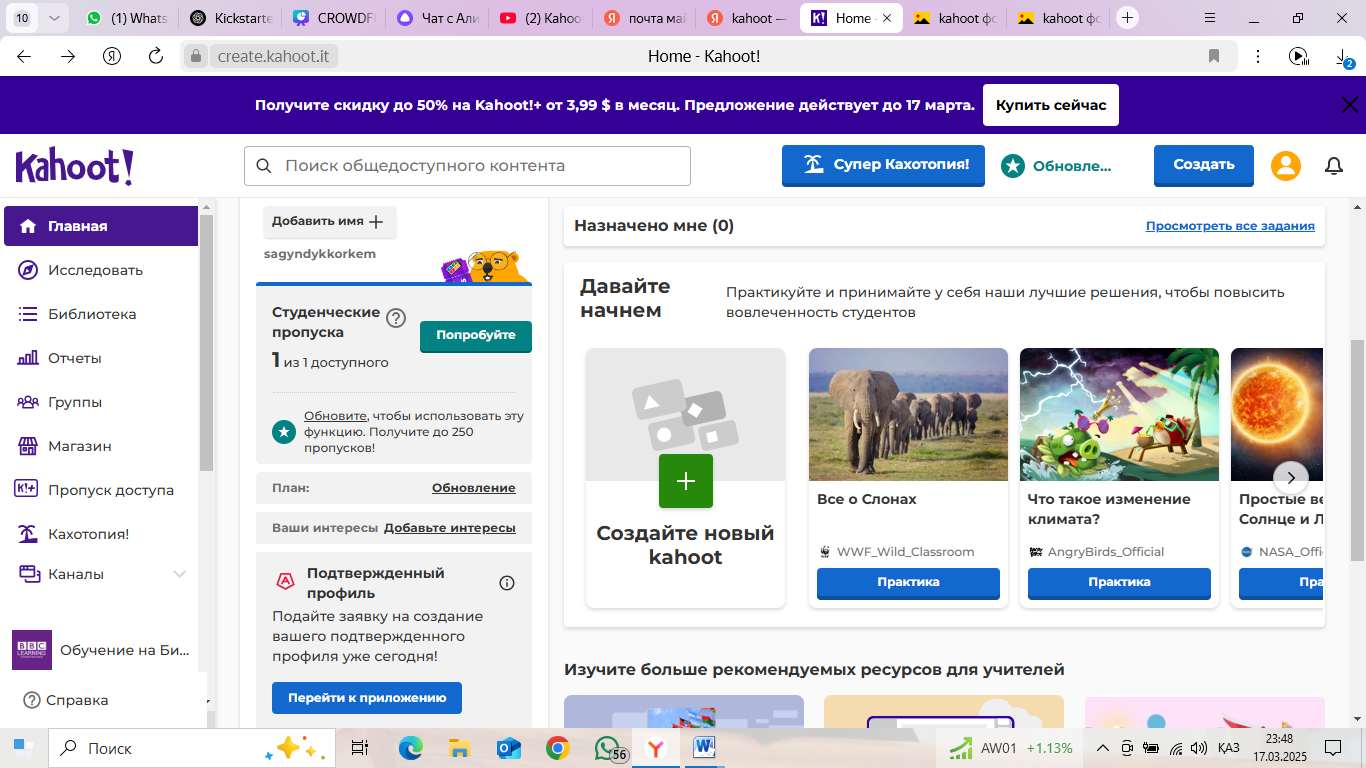Click Add interests link
1366x768 pixels.
coord(450,528)
